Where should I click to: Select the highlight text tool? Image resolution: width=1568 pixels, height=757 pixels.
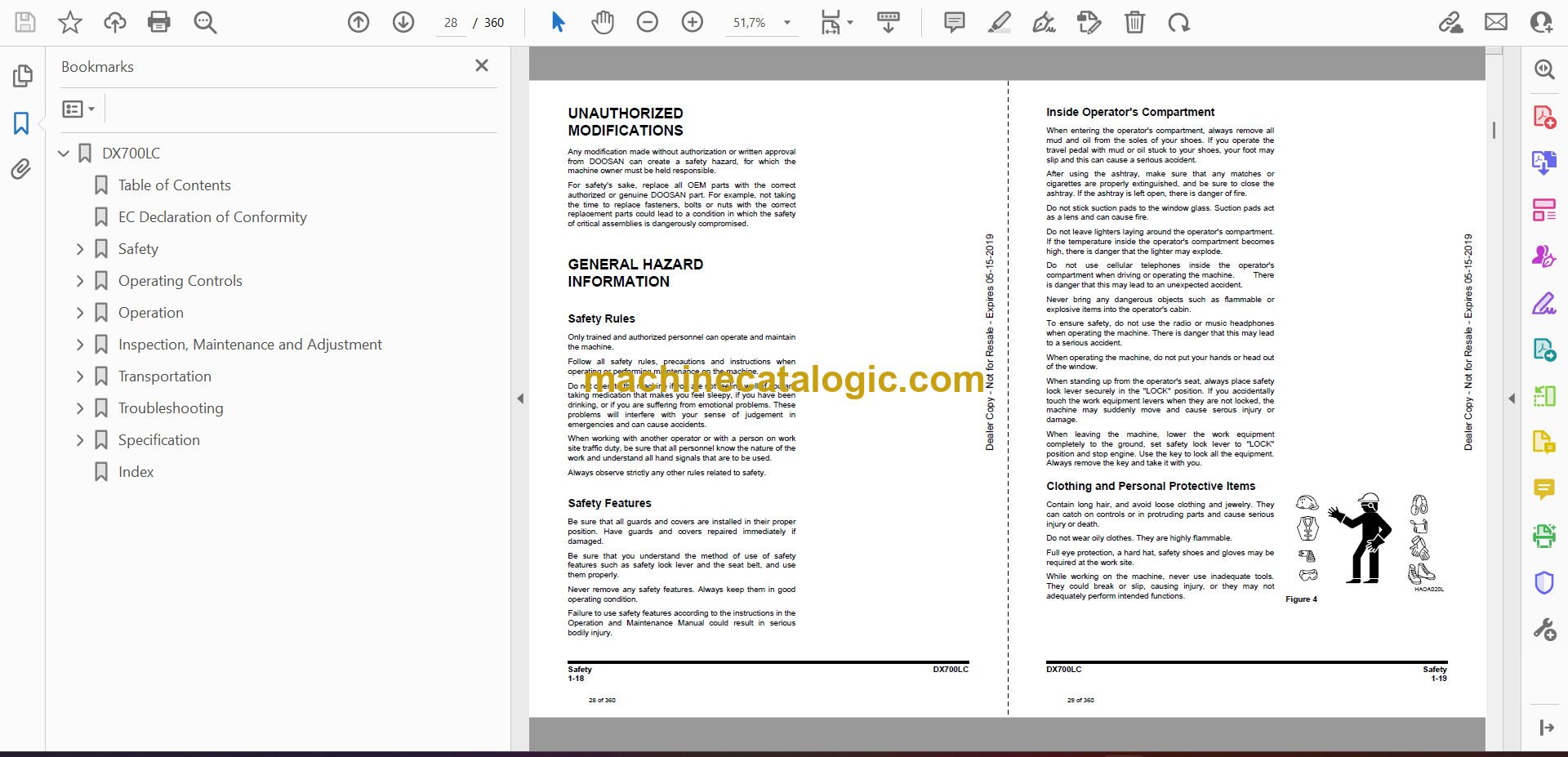tap(999, 22)
